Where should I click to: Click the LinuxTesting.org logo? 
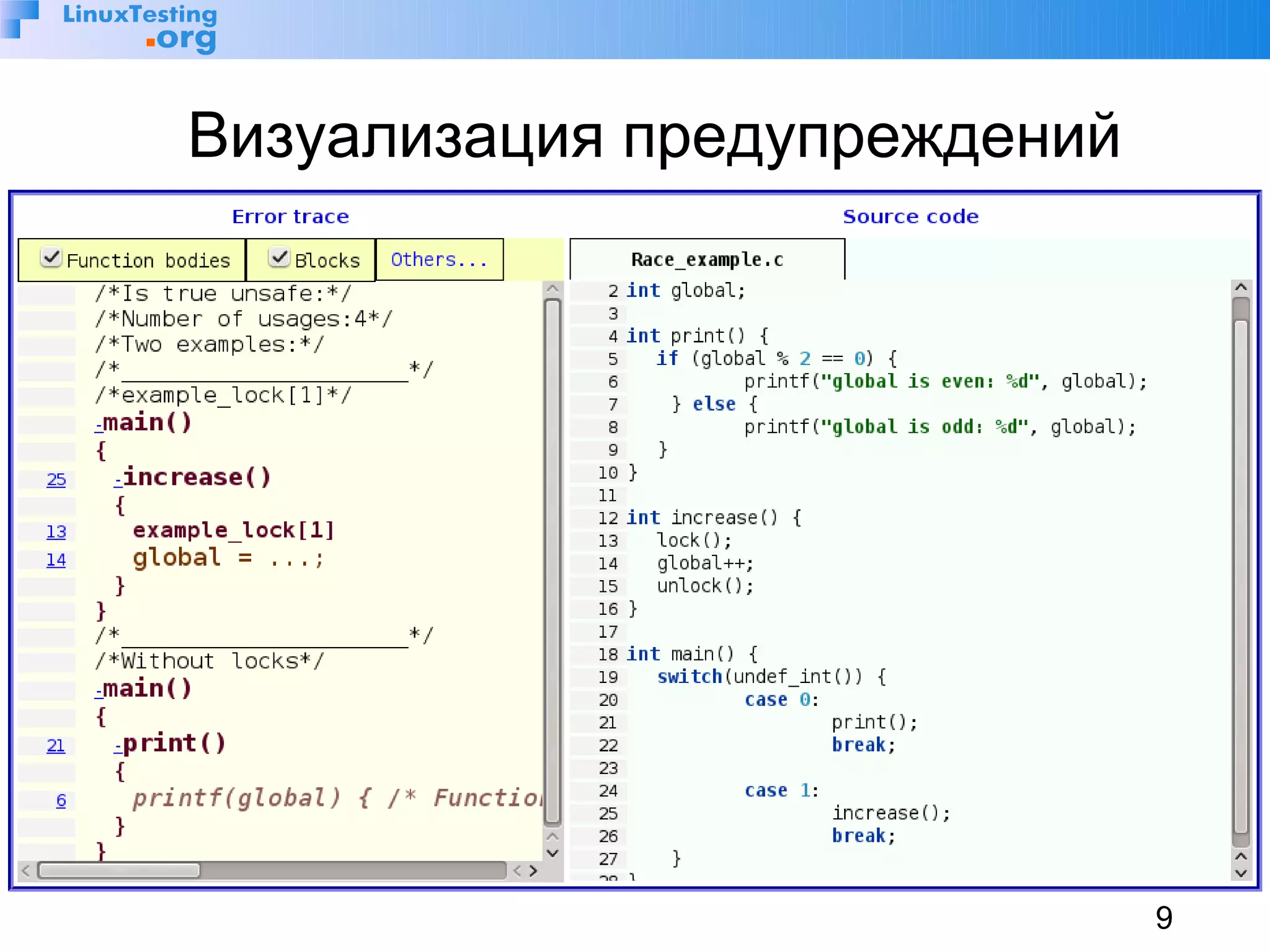point(140,27)
